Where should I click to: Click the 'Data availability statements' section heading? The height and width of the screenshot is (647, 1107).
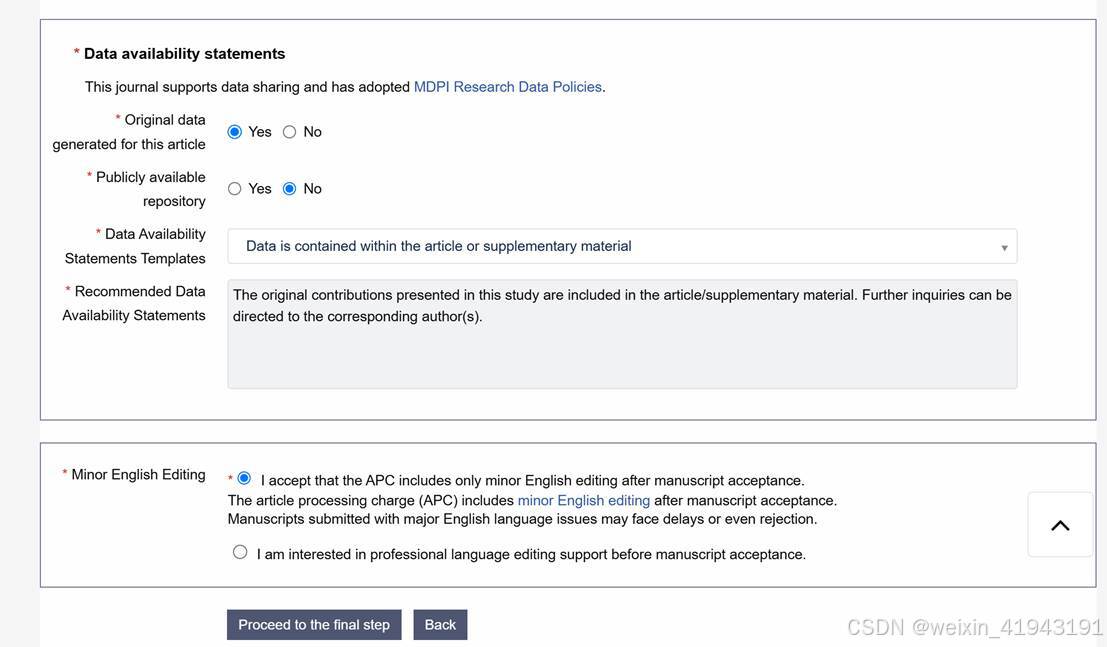pyautogui.click(x=184, y=54)
